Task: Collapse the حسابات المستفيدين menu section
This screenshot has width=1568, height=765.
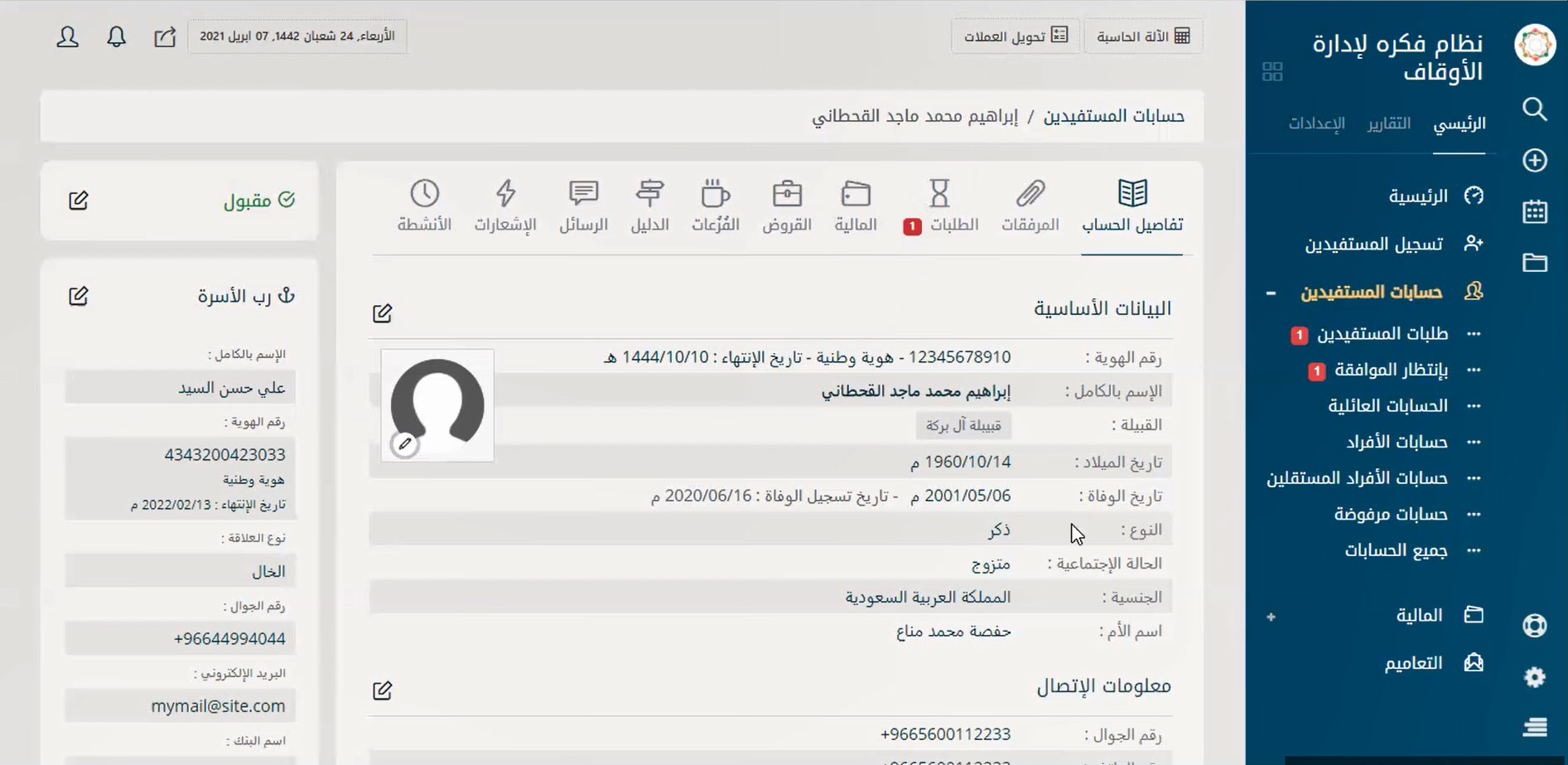Action: (x=1271, y=293)
